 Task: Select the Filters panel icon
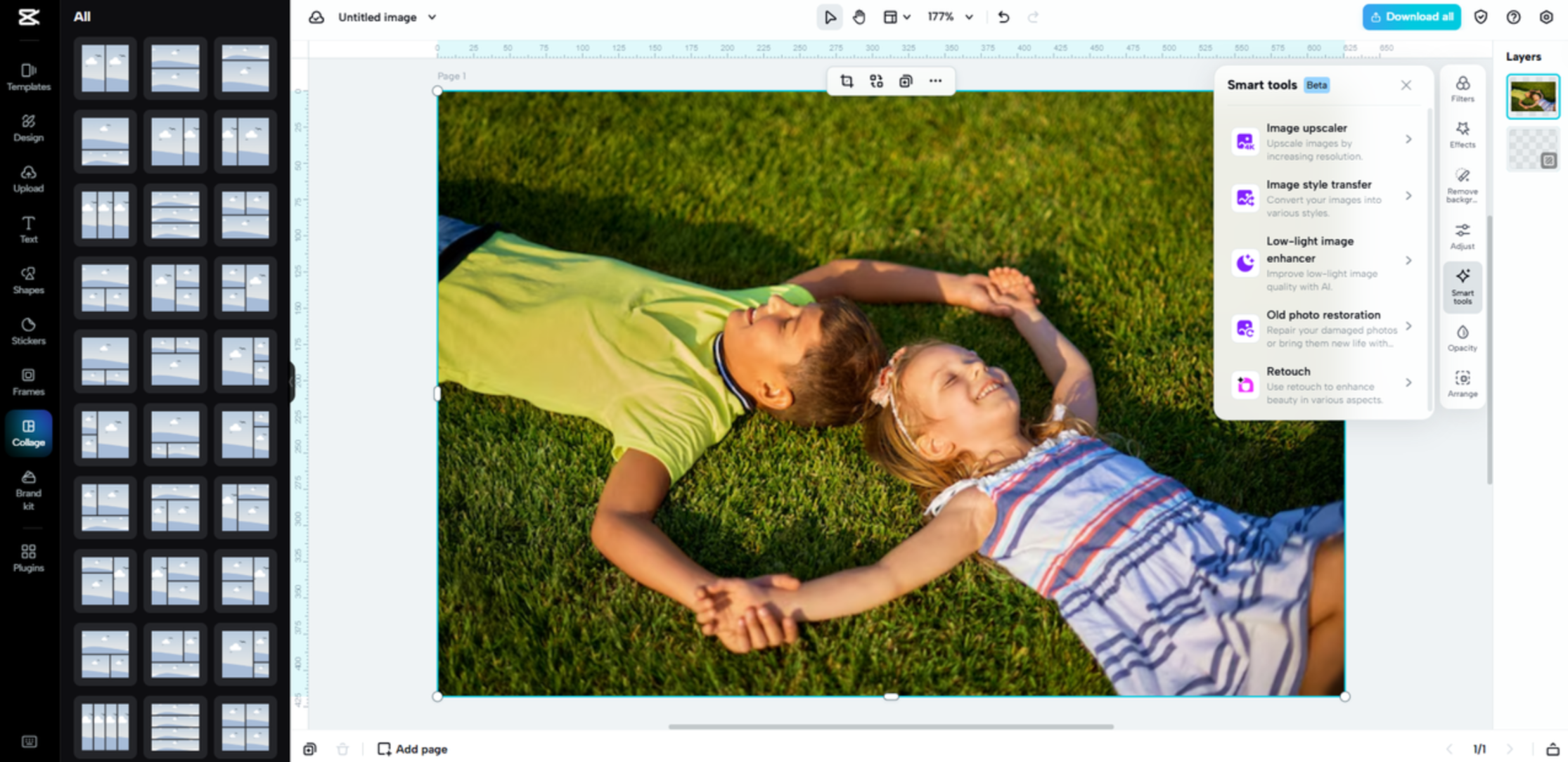1463,89
